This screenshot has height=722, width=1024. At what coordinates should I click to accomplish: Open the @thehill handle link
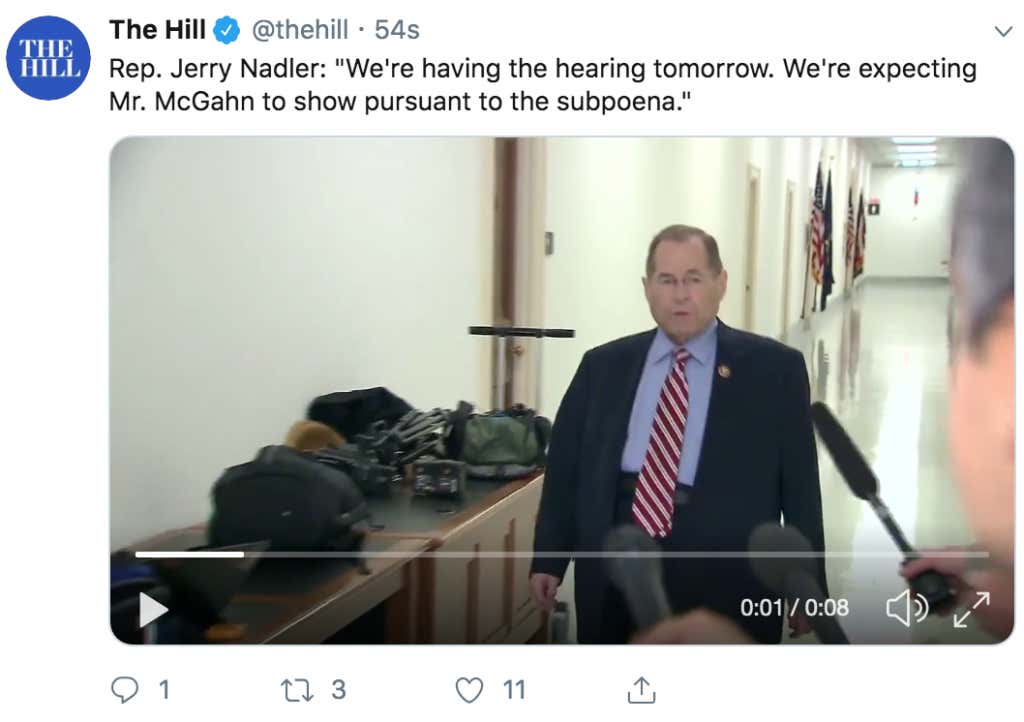(300, 30)
